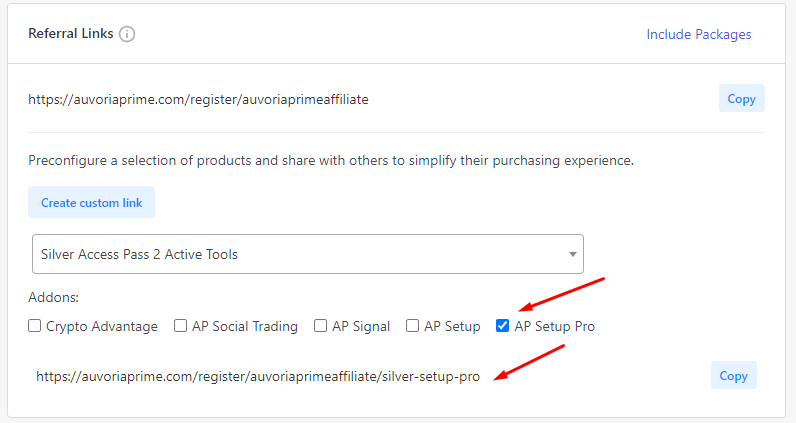The height and width of the screenshot is (423, 796).
Task: Click the Addons label
Action: pos(52,299)
